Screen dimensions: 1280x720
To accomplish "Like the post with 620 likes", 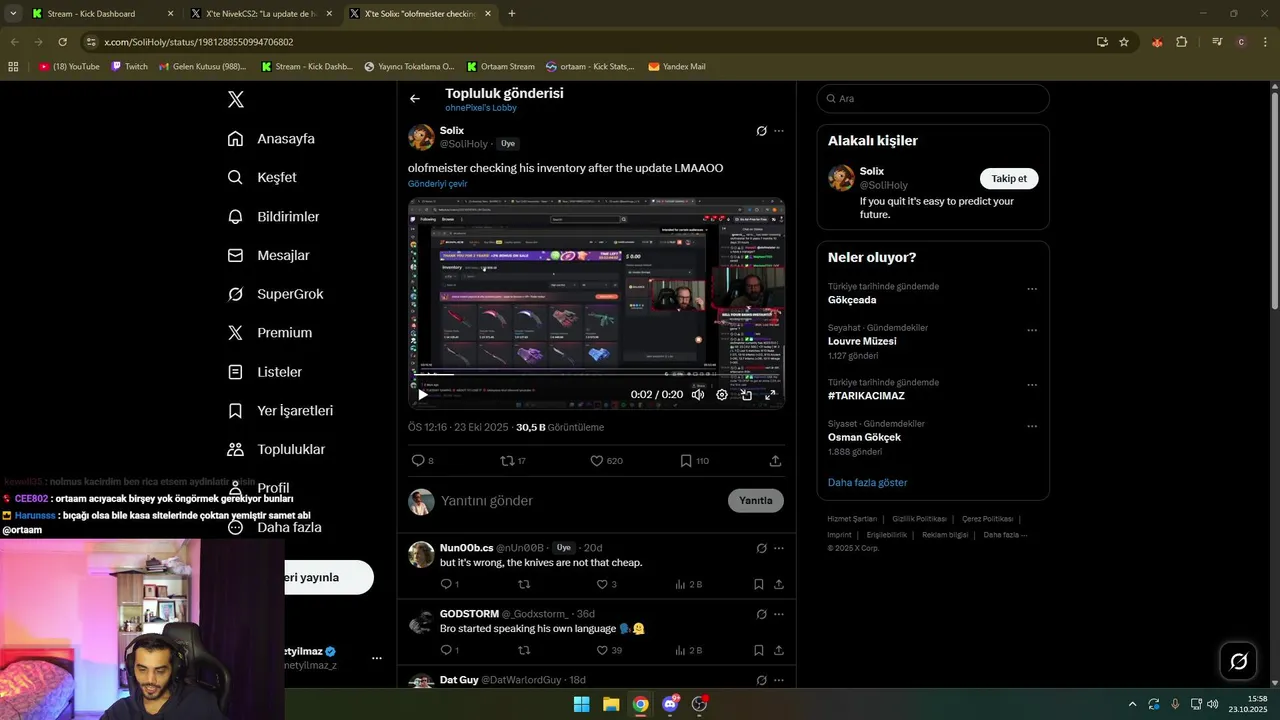I will pyautogui.click(x=606, y=461).
